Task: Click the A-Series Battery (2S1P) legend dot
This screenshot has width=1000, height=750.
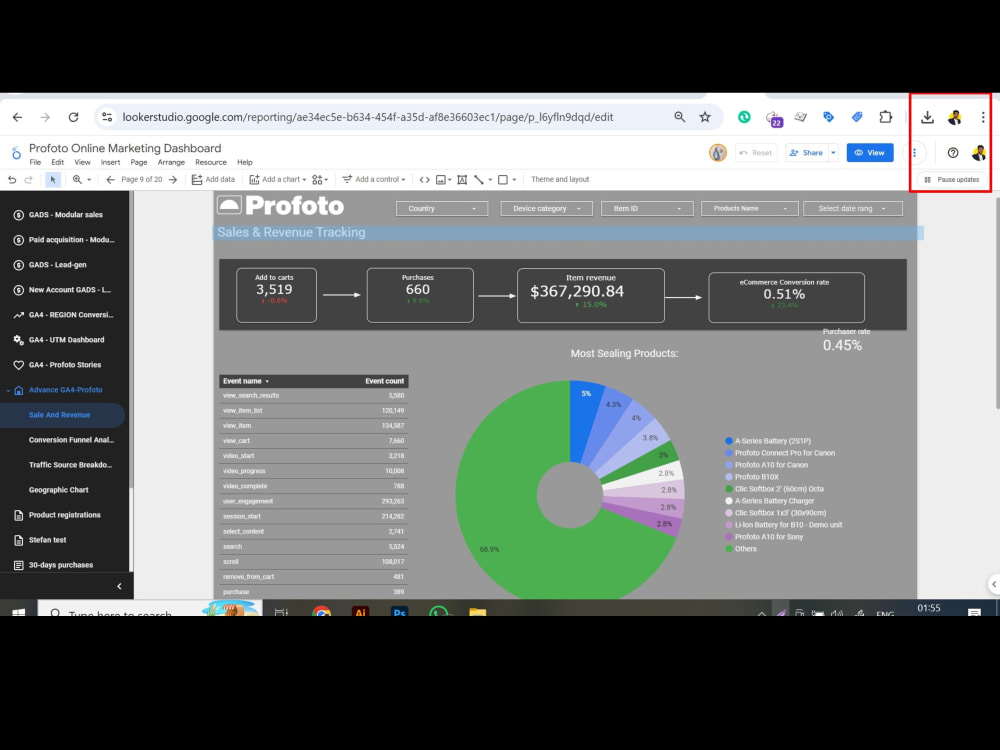Action: 729,441
